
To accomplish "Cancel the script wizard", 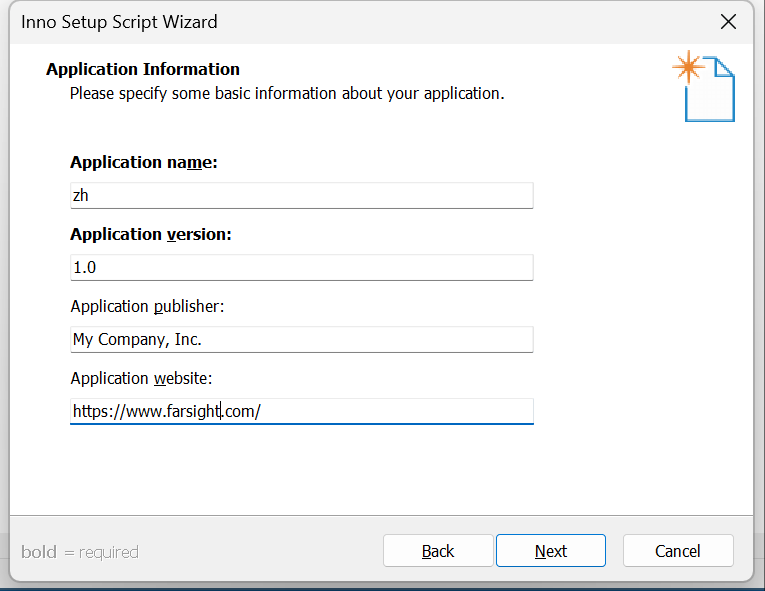I will pos(678,550).
